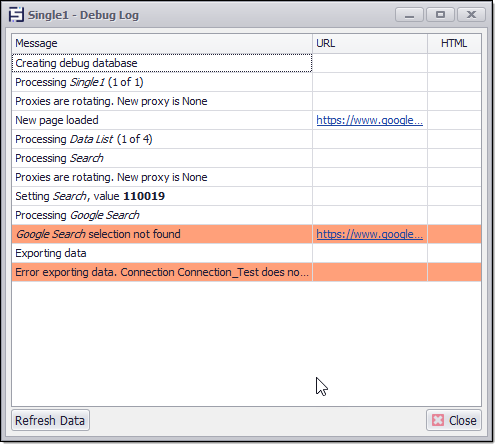Select the Google Search selection not found row
Image resolution: width=498 pixels, height=447 pixels.
point(246,234)
